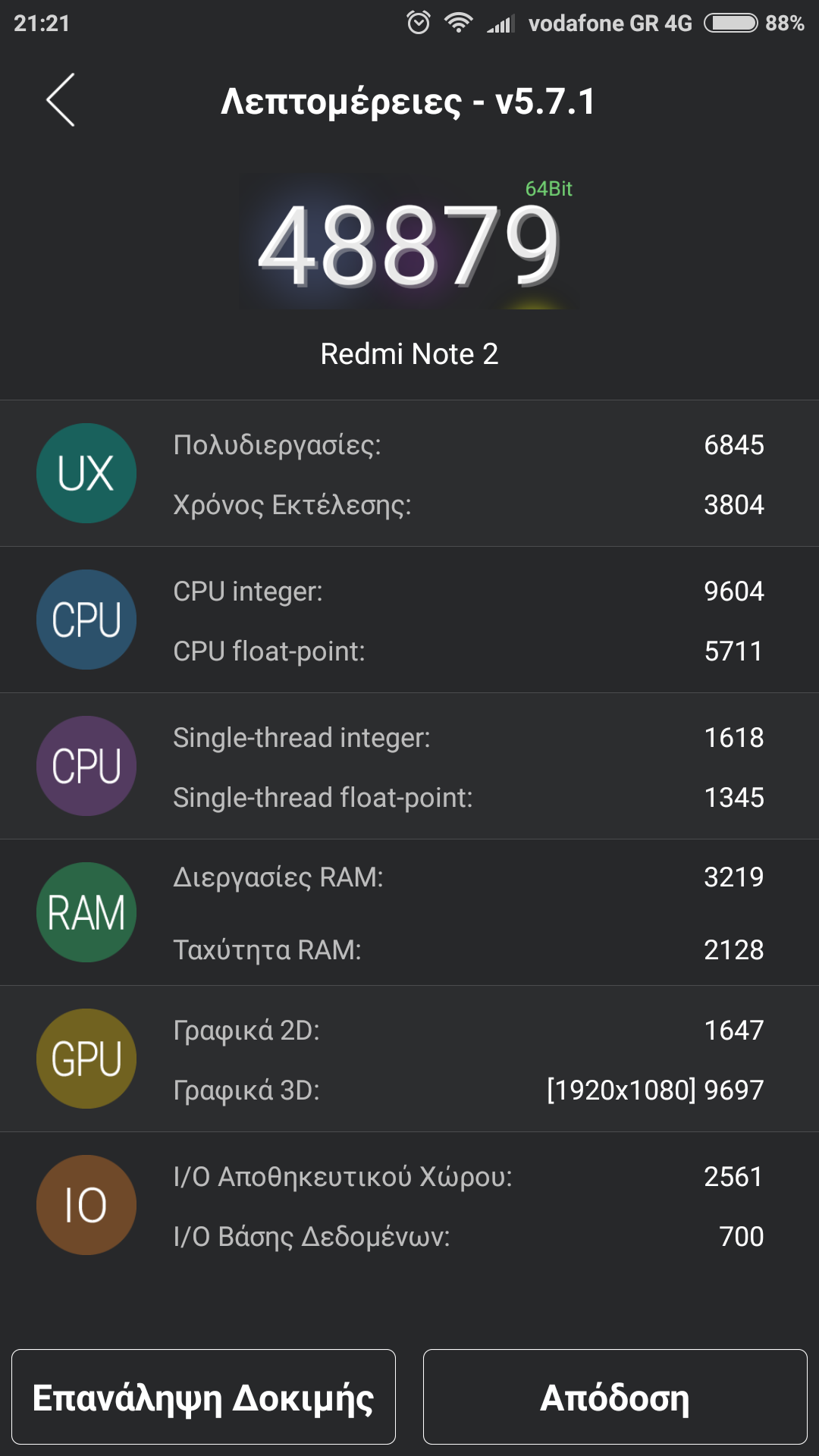The height and width of the screenshot is (1456, 819).
Task: Tap the green RAM circle icon
Action: tap(86, 912)
